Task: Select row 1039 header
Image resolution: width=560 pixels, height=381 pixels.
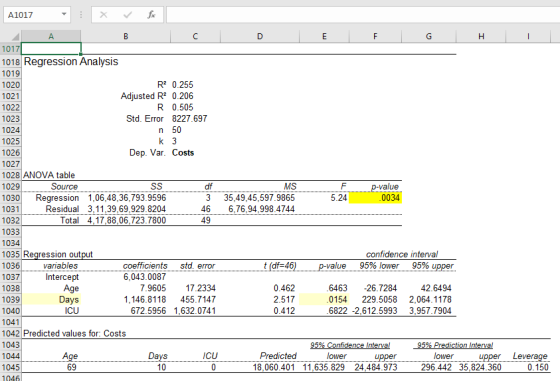Action: tap(11, 299)
